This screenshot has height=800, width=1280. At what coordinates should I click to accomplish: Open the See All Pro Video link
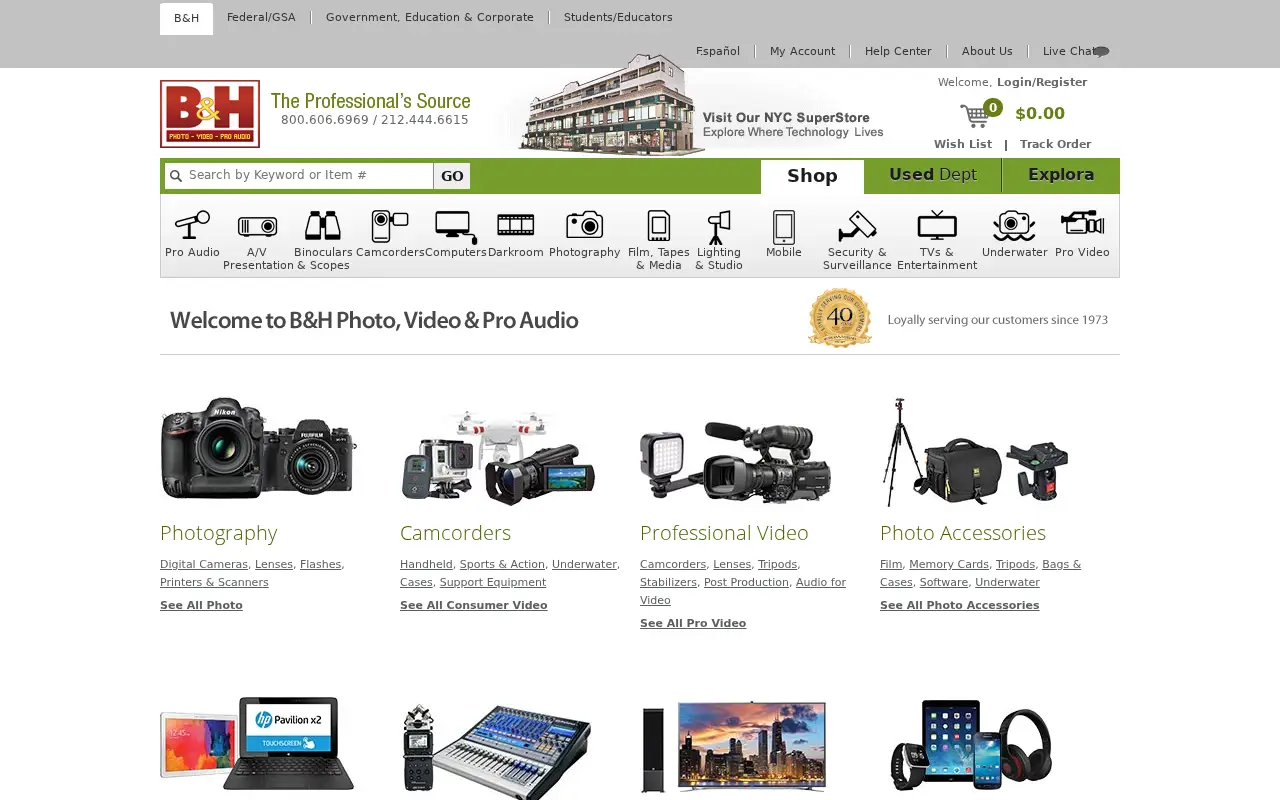[693, 623]
